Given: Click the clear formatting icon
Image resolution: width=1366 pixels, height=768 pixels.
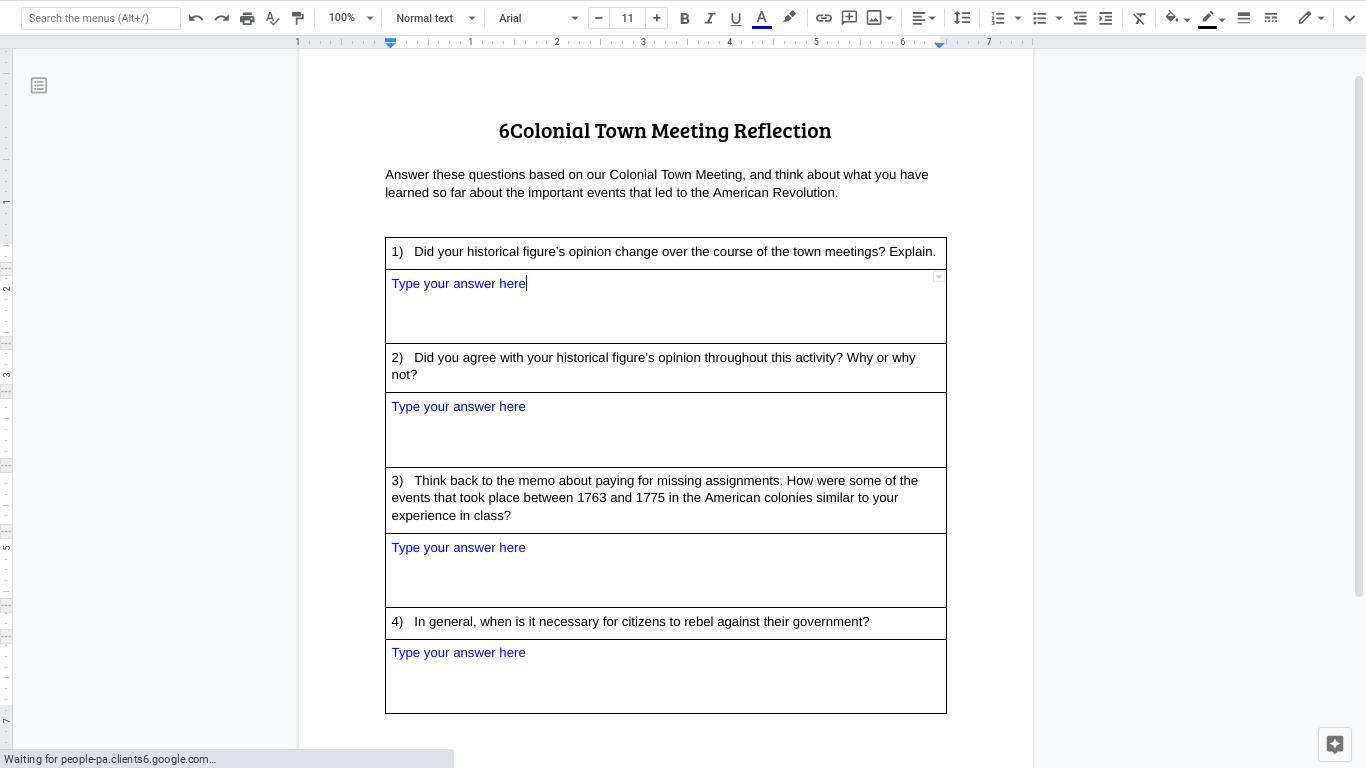Looking at the screenshot, I should pyautogui.click(x=1139, y=18).
